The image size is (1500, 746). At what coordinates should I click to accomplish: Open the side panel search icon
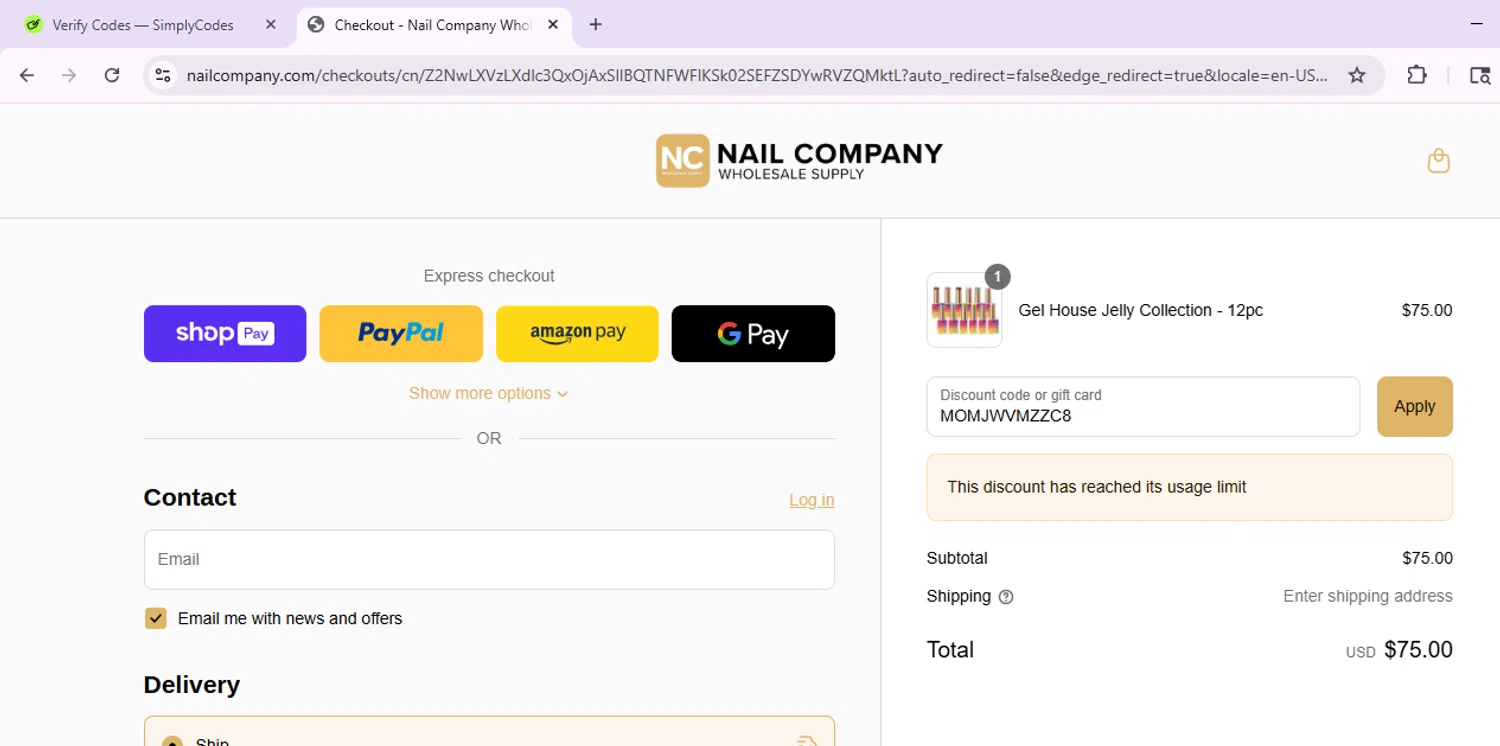point(1480,75)
